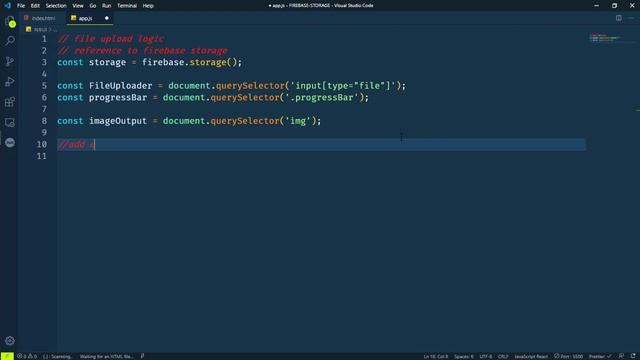Place cursor on 'imageOutput' variable name

[118, 121]
